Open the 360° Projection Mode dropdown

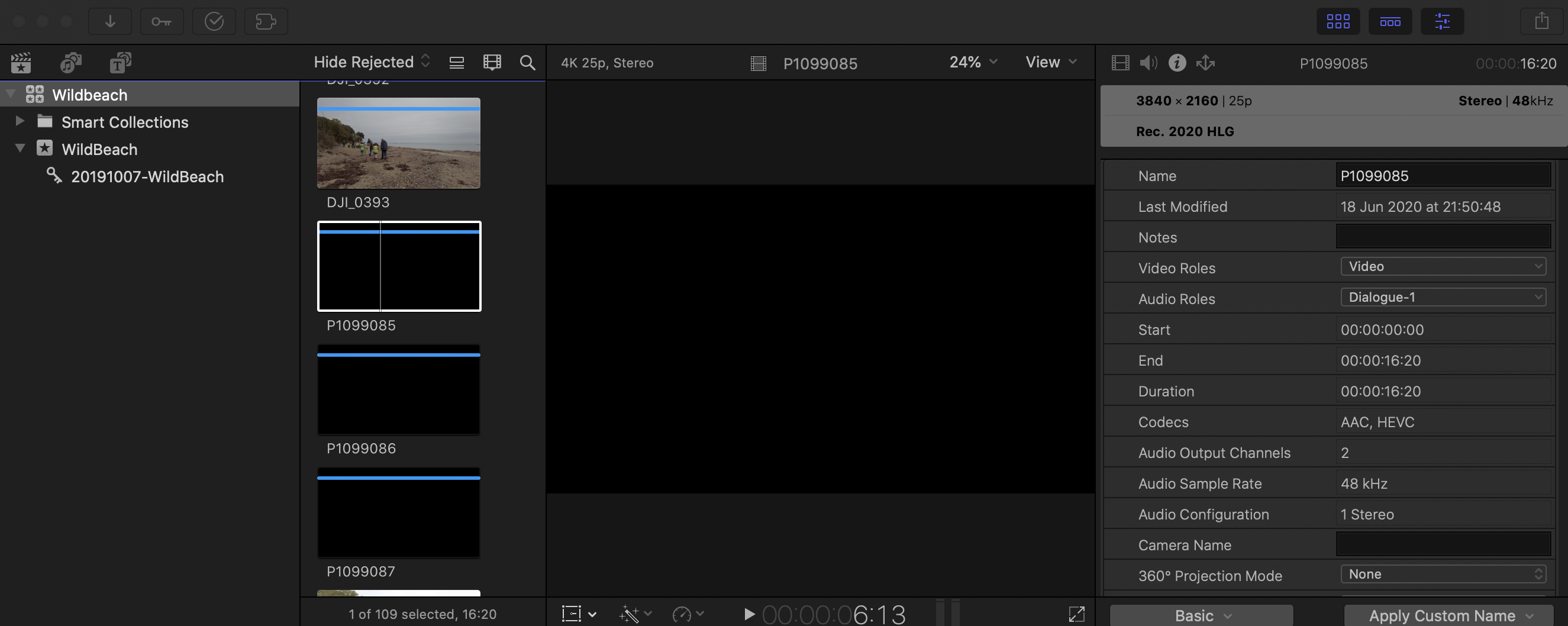(1443, 575)
